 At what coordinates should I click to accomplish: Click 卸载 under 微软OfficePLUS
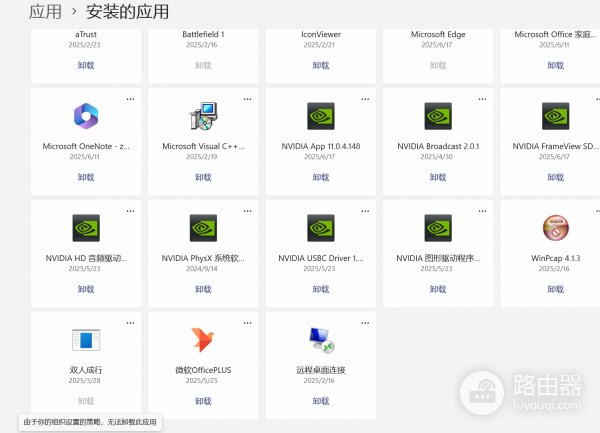[x=203, y=401]
